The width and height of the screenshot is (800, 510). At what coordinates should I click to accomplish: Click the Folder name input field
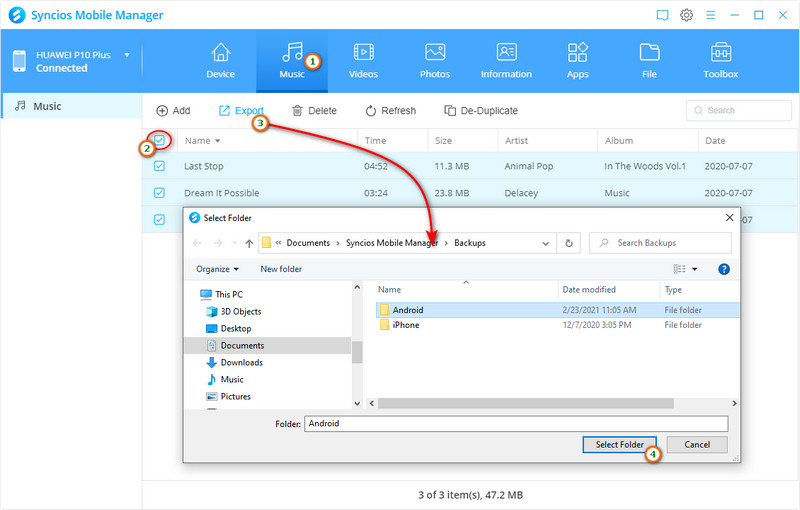coord(516,423)
